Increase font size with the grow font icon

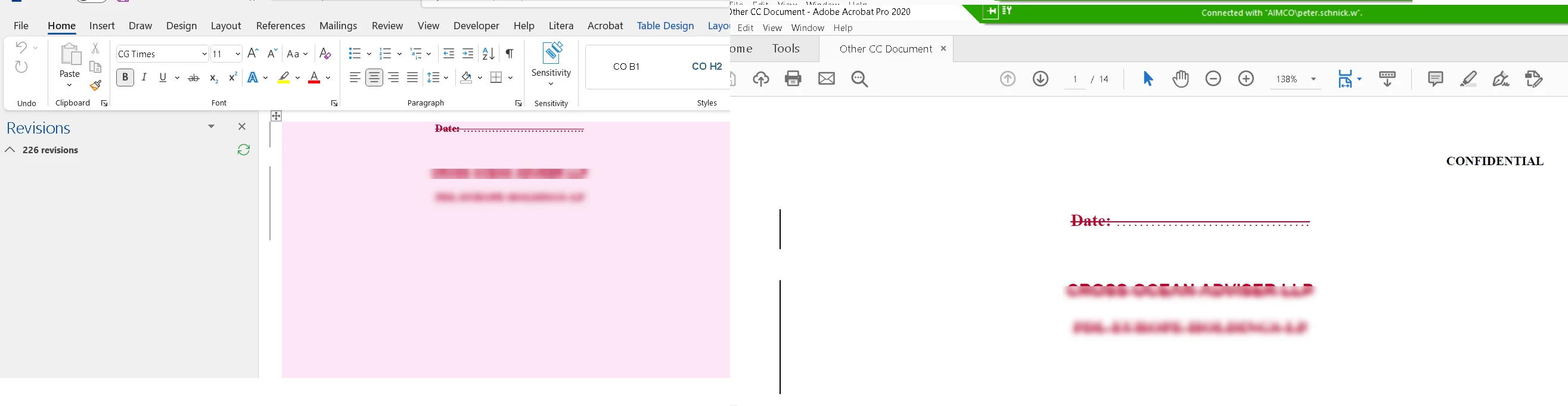pyautogui.click(x=253, y=54)
